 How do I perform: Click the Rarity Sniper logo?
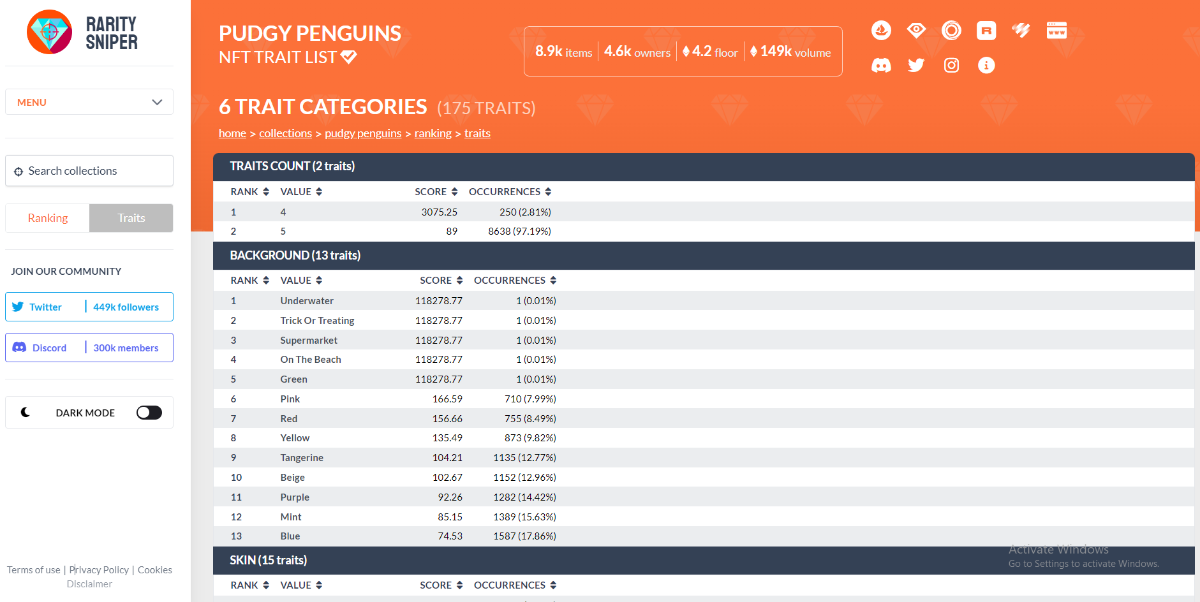(84, 32)
